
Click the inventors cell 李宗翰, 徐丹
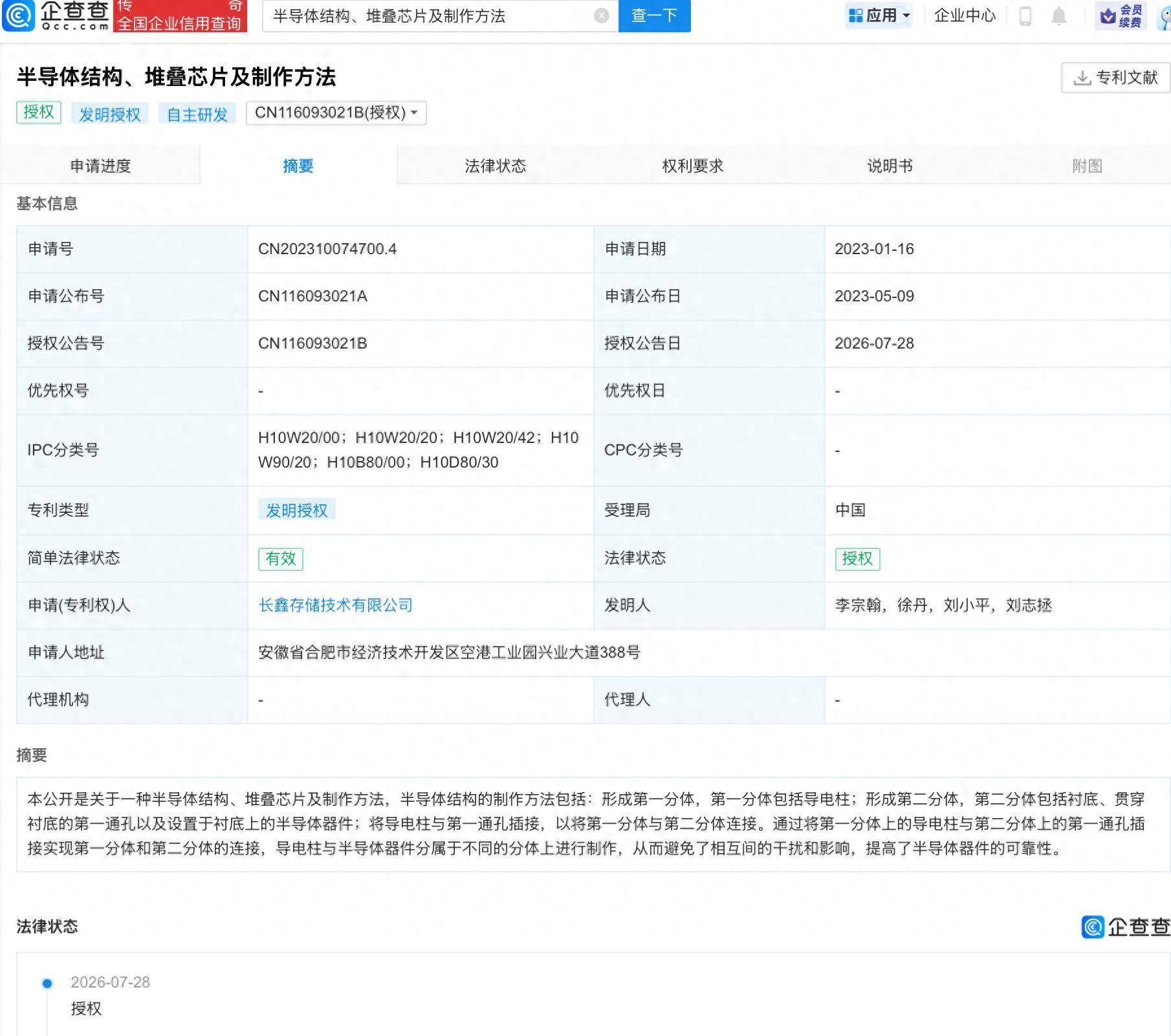[x=998, y=605]
